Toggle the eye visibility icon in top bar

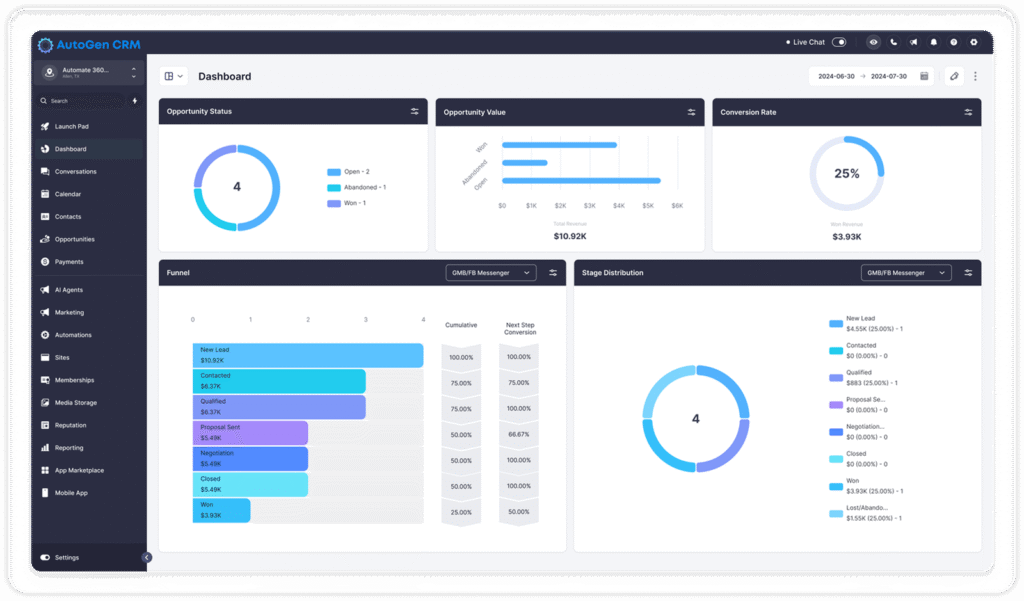pyautogui.click(x=873, y=43)
